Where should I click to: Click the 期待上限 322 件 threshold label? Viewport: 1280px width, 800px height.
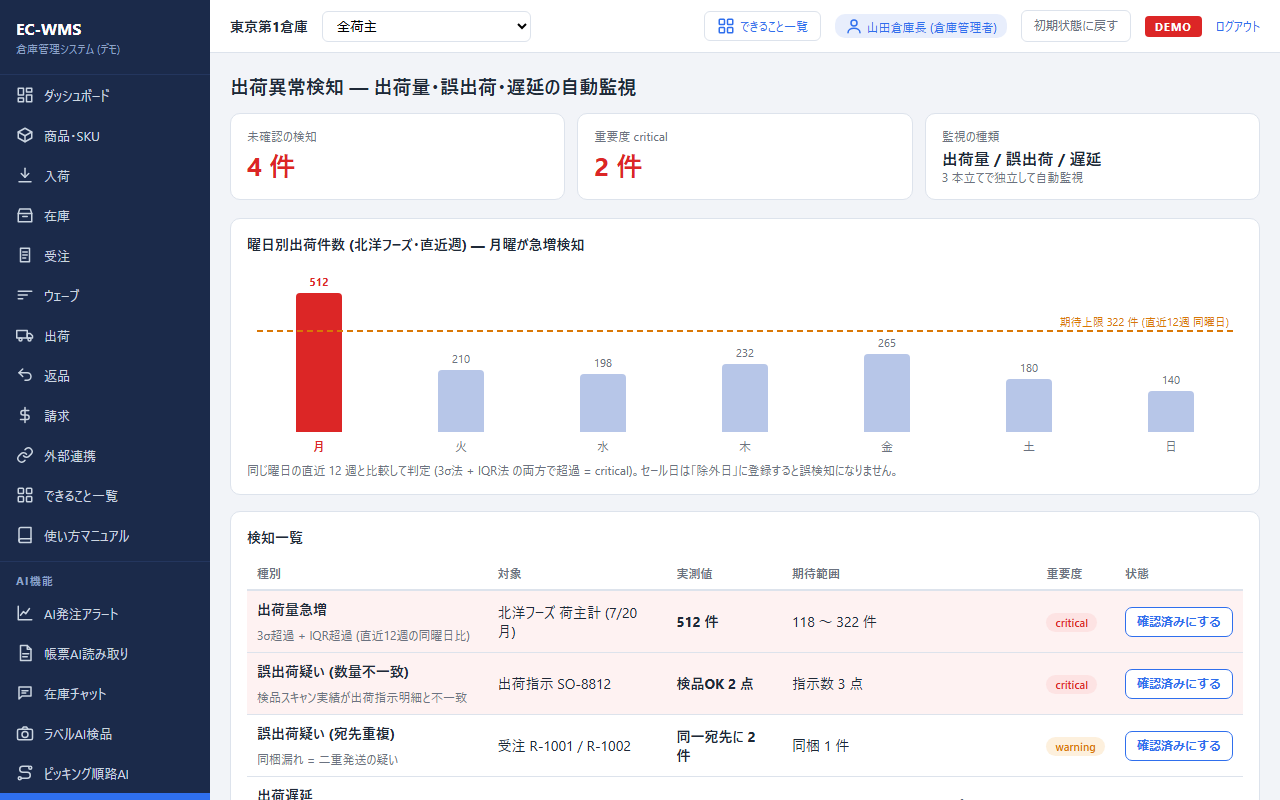(1144, 322)
